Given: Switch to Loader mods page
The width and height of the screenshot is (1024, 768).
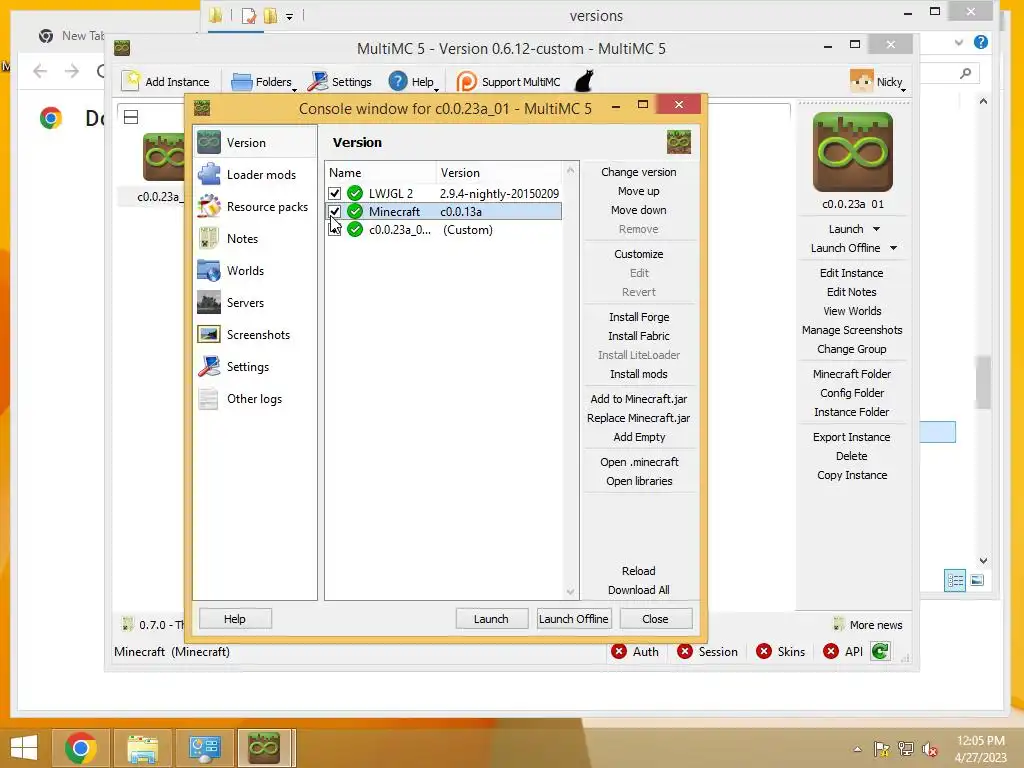Looking at the screenshot, I should (x=255, y=174).
